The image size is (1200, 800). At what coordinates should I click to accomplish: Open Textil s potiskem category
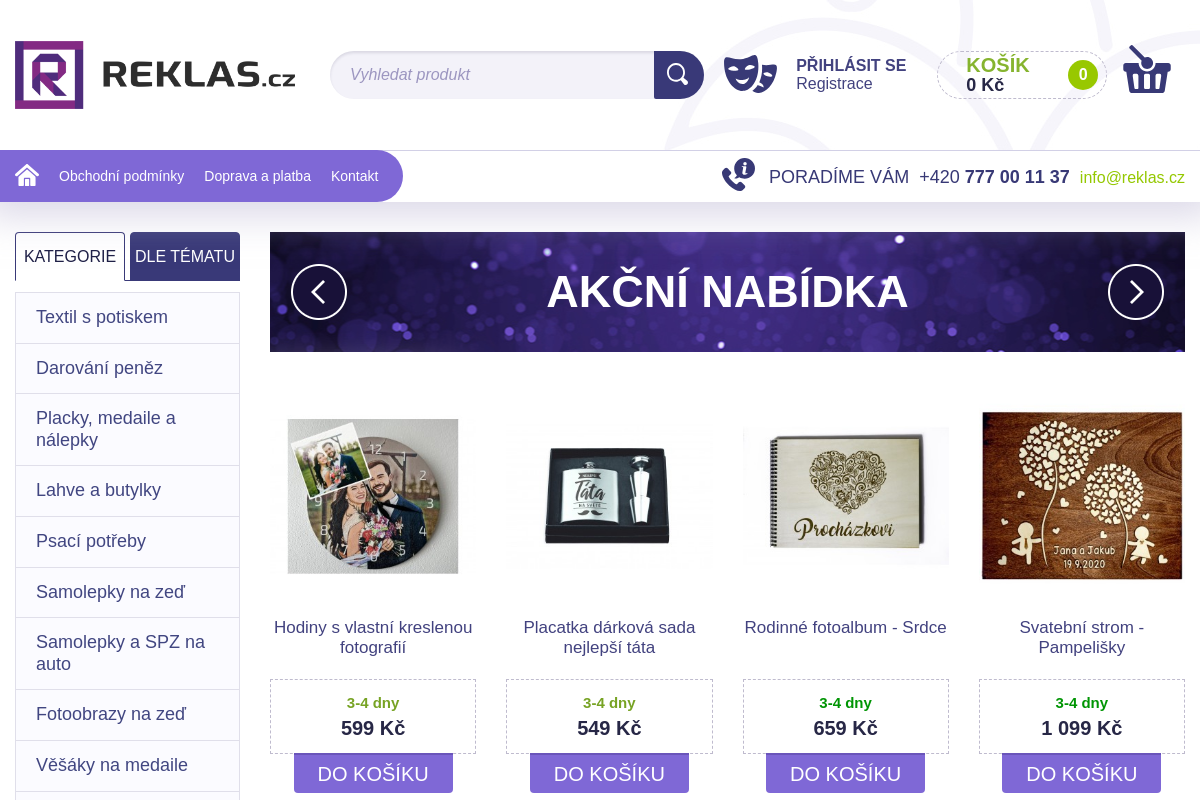pos(102,318)
